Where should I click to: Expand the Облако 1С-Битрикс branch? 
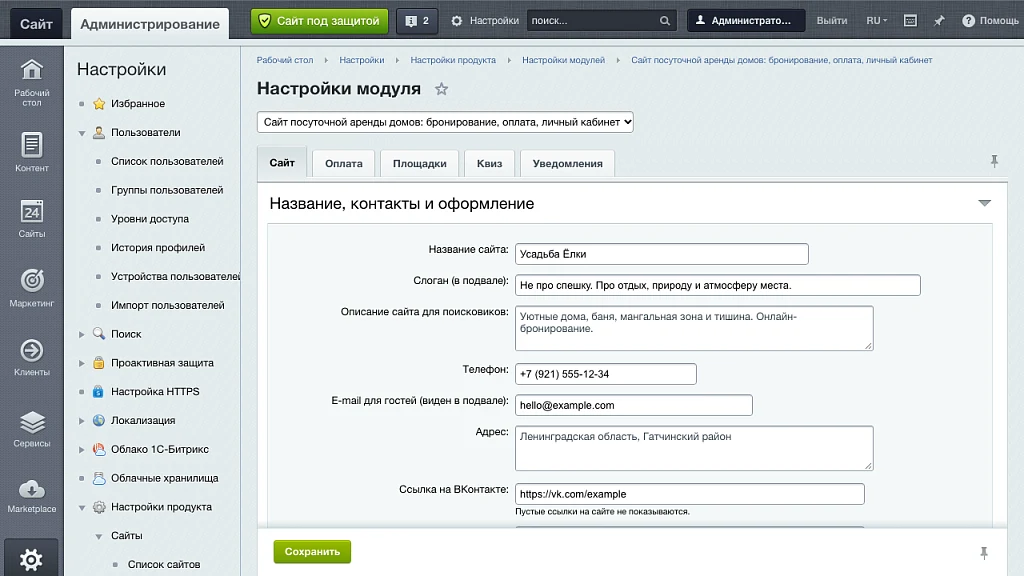click(x=82, y=449)
